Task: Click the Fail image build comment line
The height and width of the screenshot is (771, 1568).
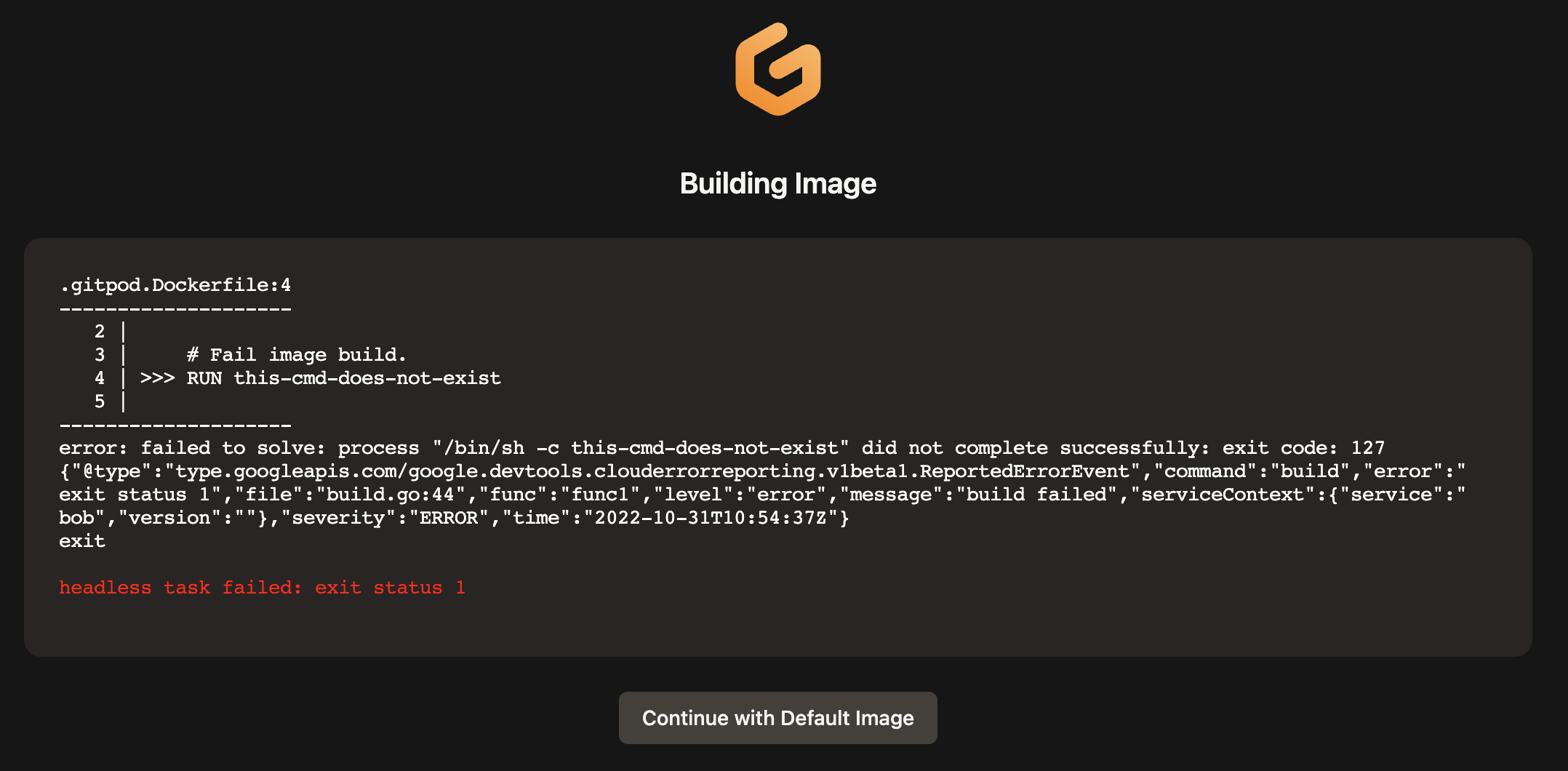Action: pyautogui.click(x=296, y=354)
